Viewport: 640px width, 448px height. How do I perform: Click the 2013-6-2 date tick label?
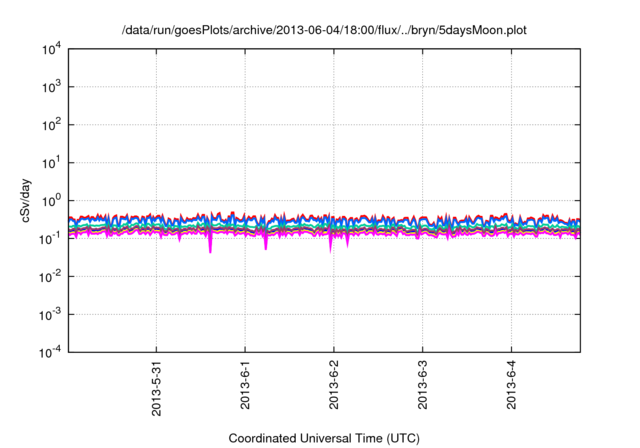(334, 385)
